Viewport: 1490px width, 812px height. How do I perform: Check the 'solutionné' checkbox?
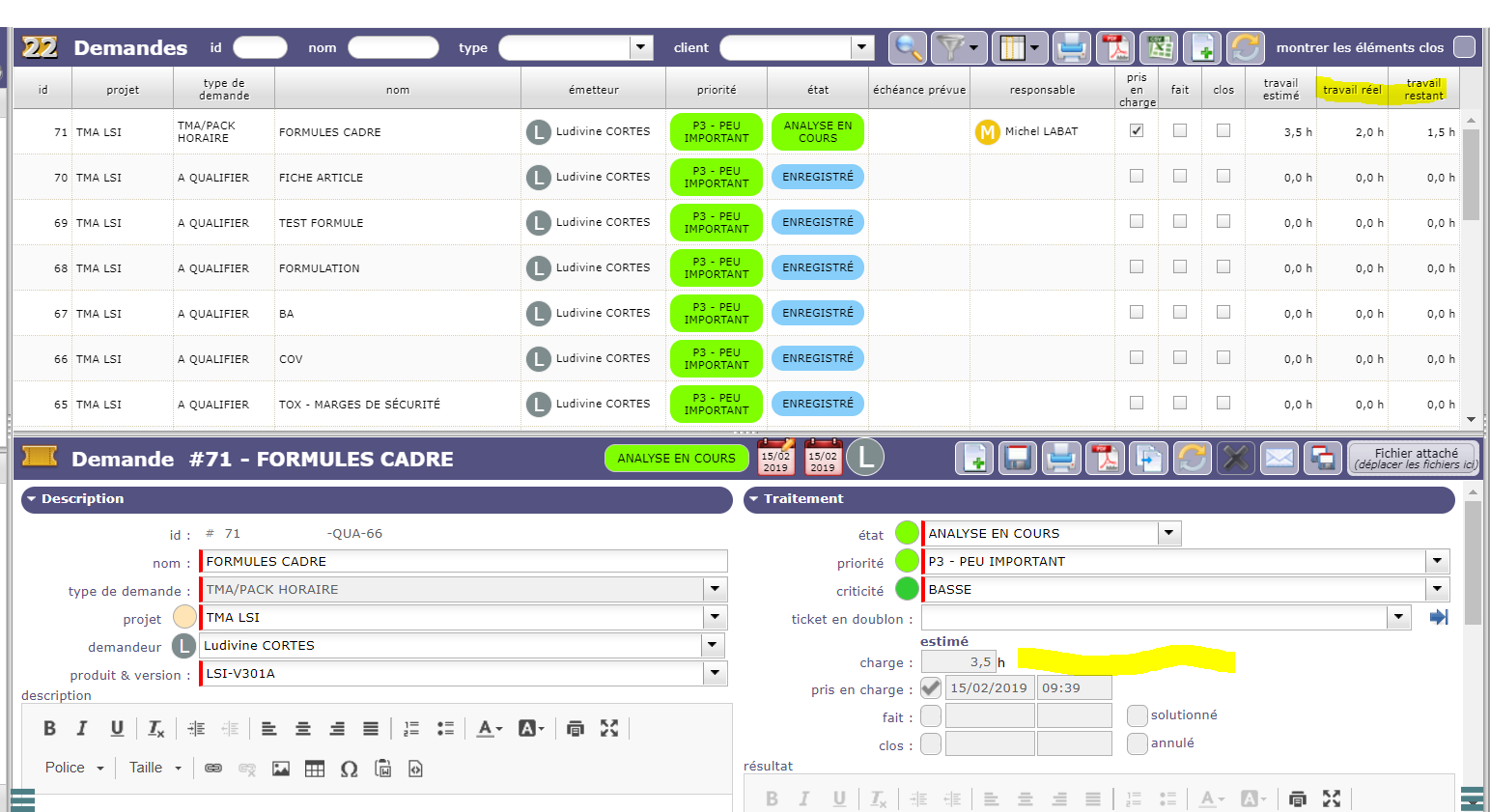click(x=1138, y=715)
